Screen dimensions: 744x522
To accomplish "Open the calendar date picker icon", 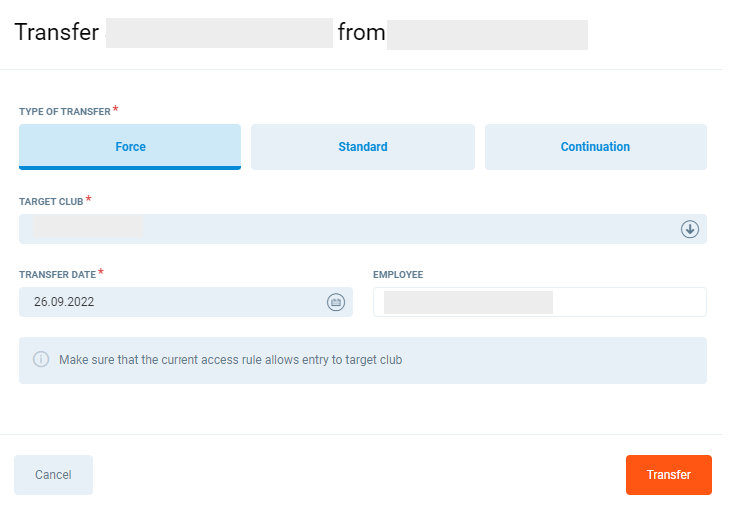I will pos(336,302).
